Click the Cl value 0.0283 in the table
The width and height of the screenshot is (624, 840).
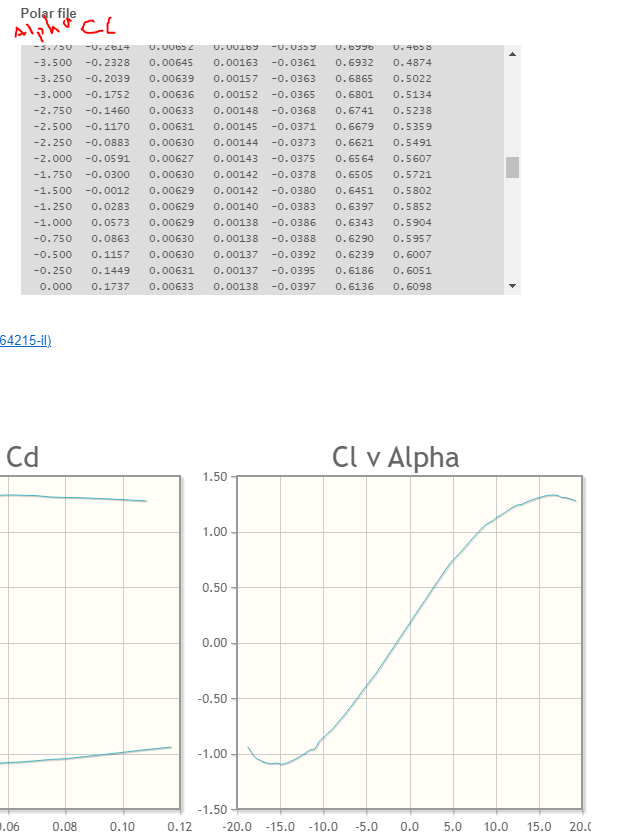110,207
